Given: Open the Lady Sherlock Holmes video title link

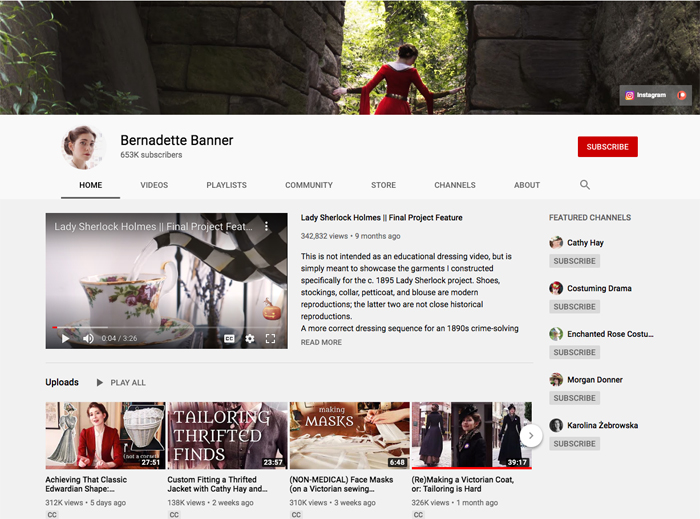Looking at the screenshot, I should pos(381,218).
